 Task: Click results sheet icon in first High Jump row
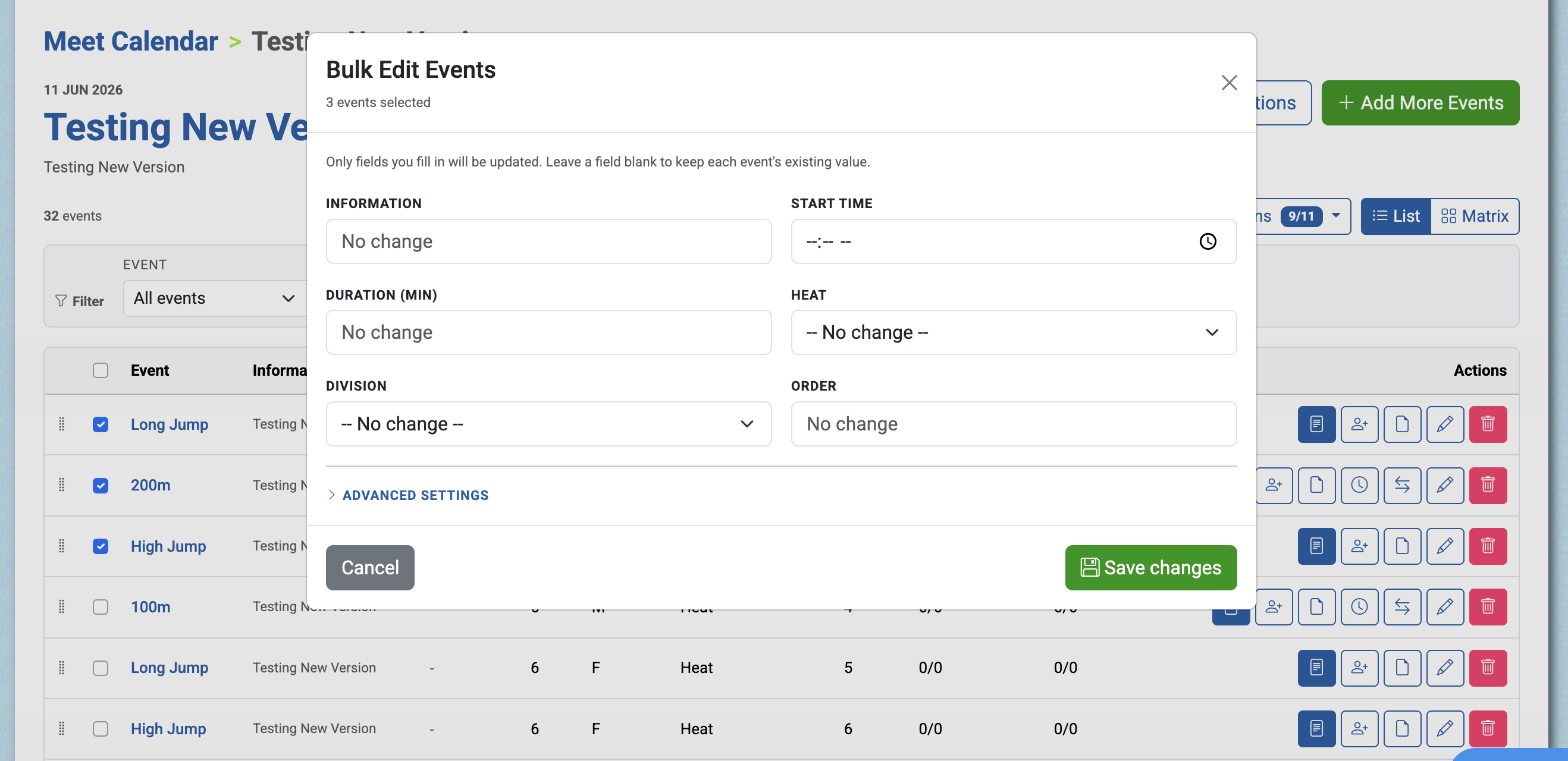[x=1316, y=546]
